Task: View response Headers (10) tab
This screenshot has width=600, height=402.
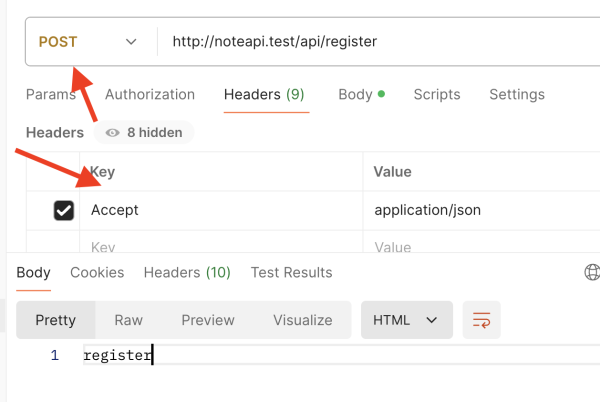Action: click(187, 272)
